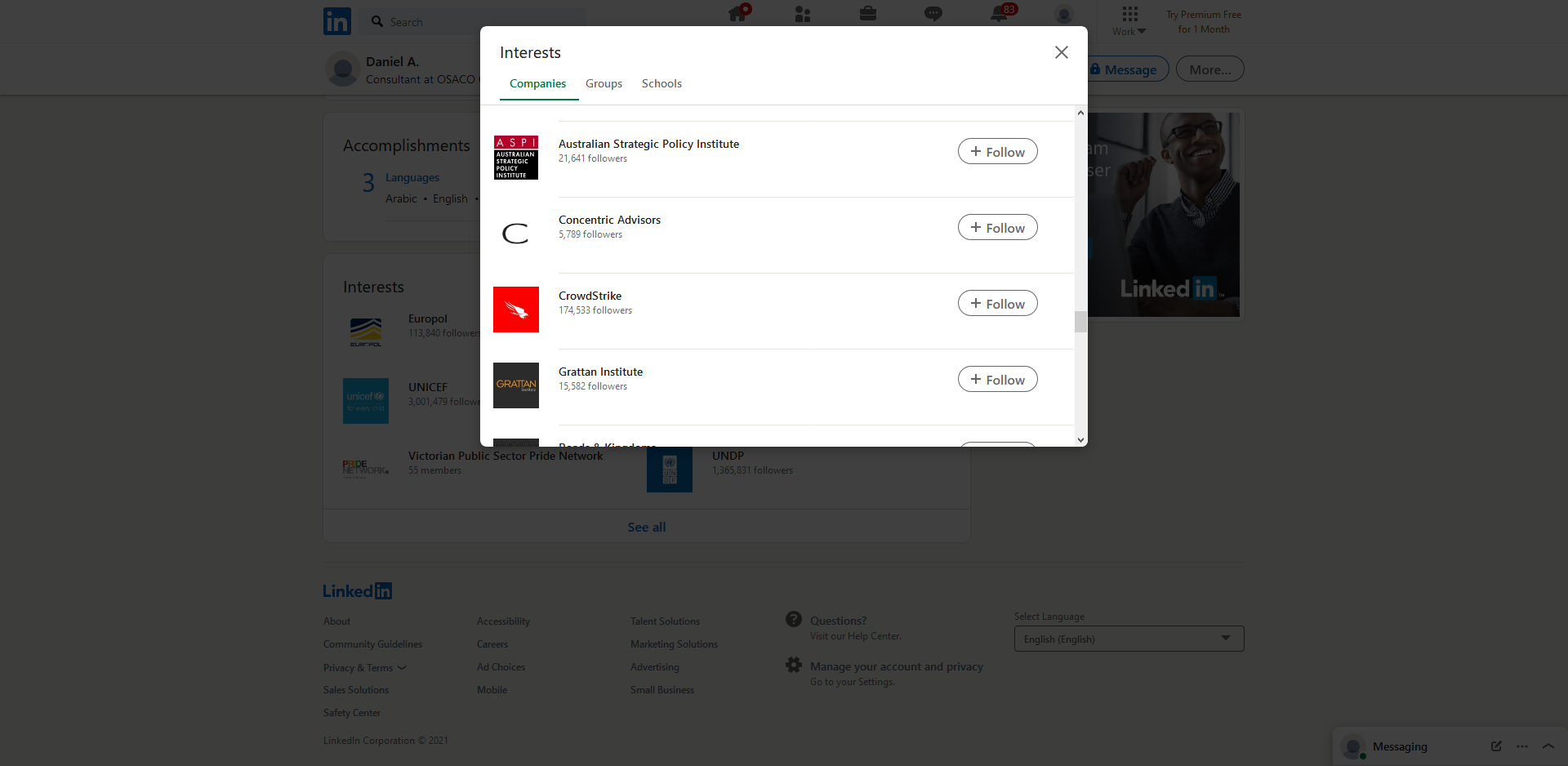Open the More... profile menu
The width and height of the screenshot is (1568, 766).
click(1209, 69)
